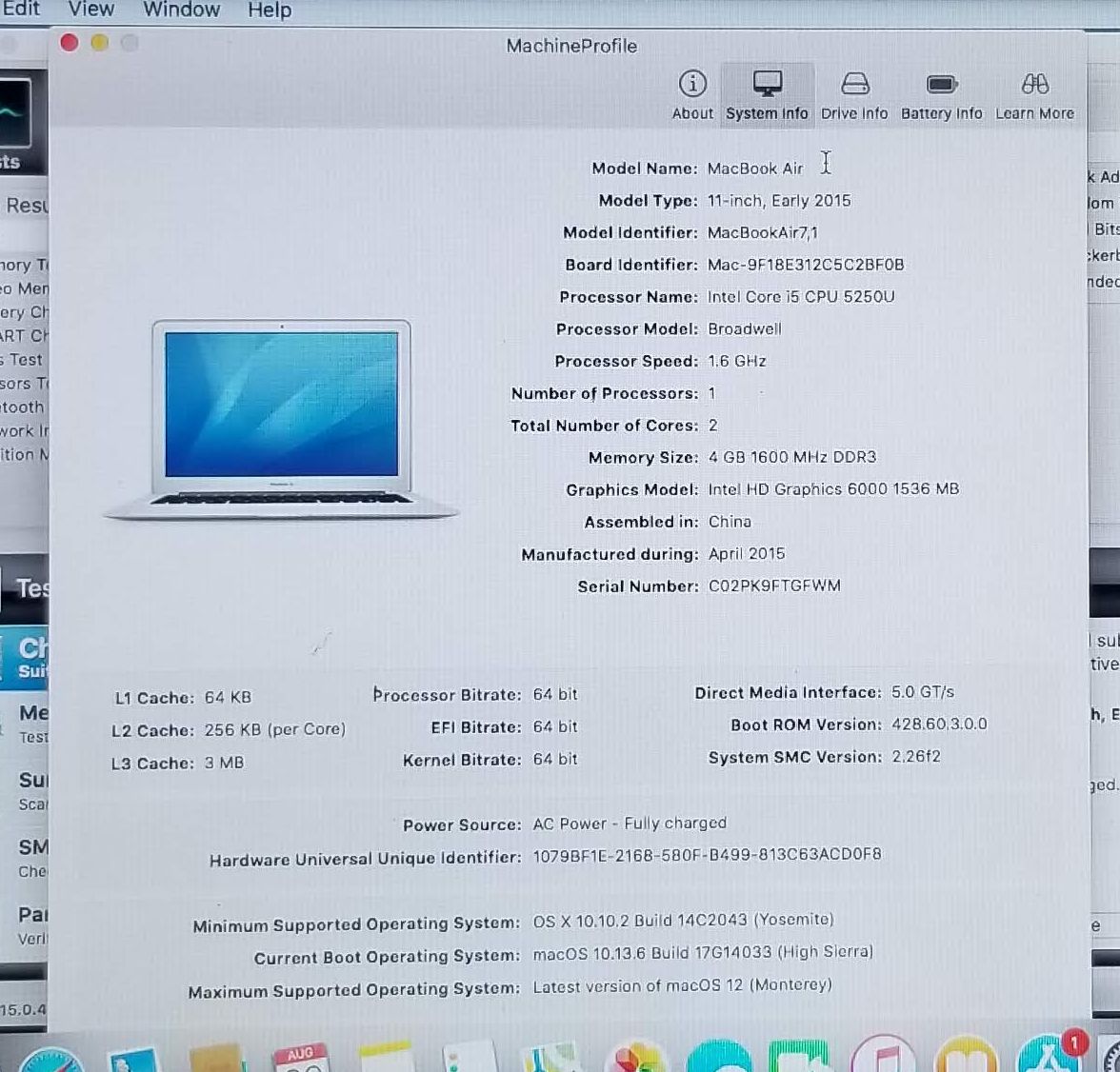The width and height of the screenshot is (1120, 1072).
Task: Open iBooks from the dock
Action: click(966, 1059)
